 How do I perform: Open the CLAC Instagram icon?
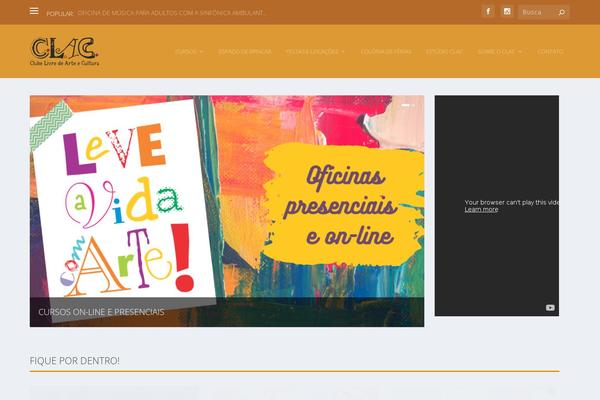pyautogui.click(x=507, y=11)
